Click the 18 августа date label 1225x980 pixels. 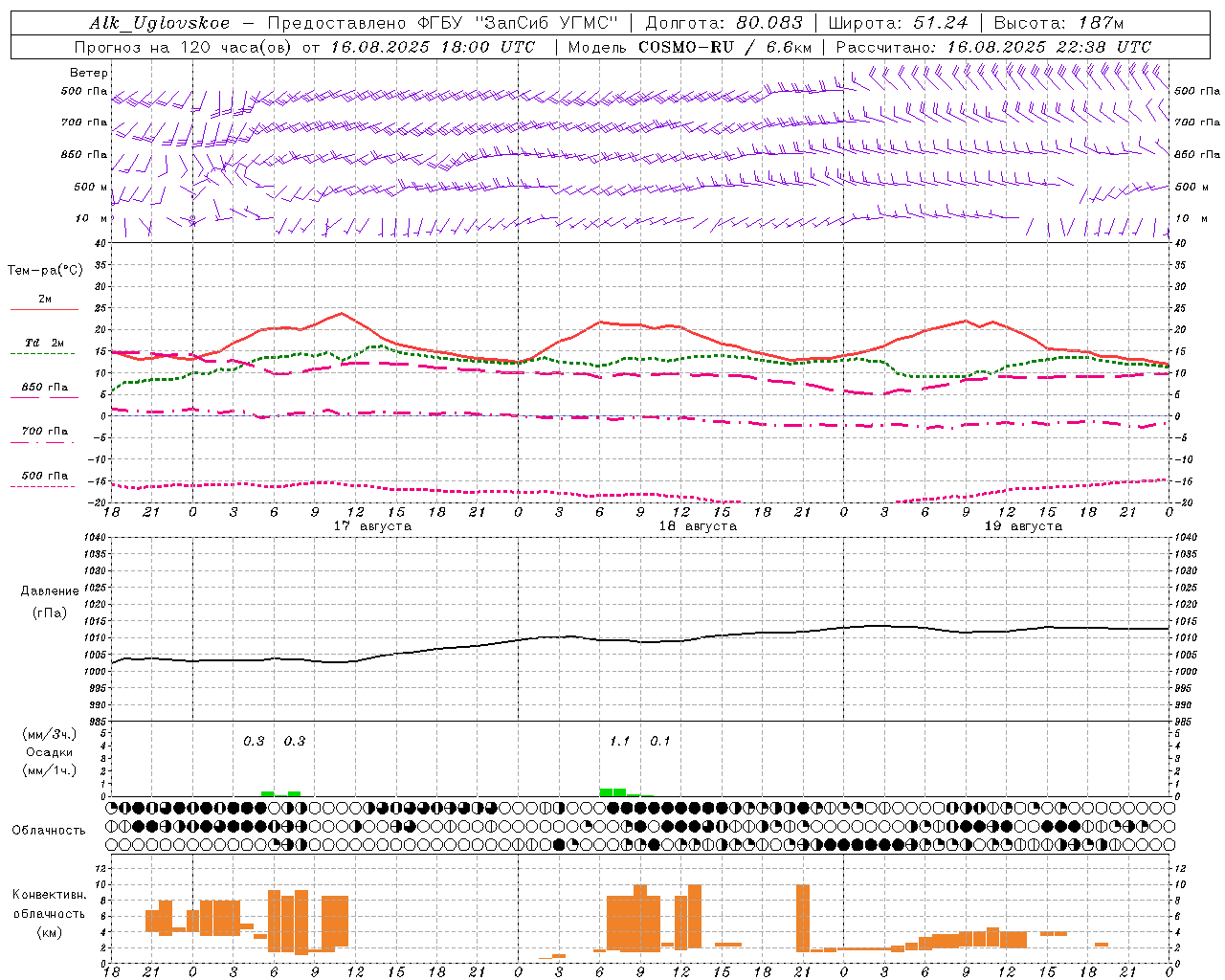[698, 526]
